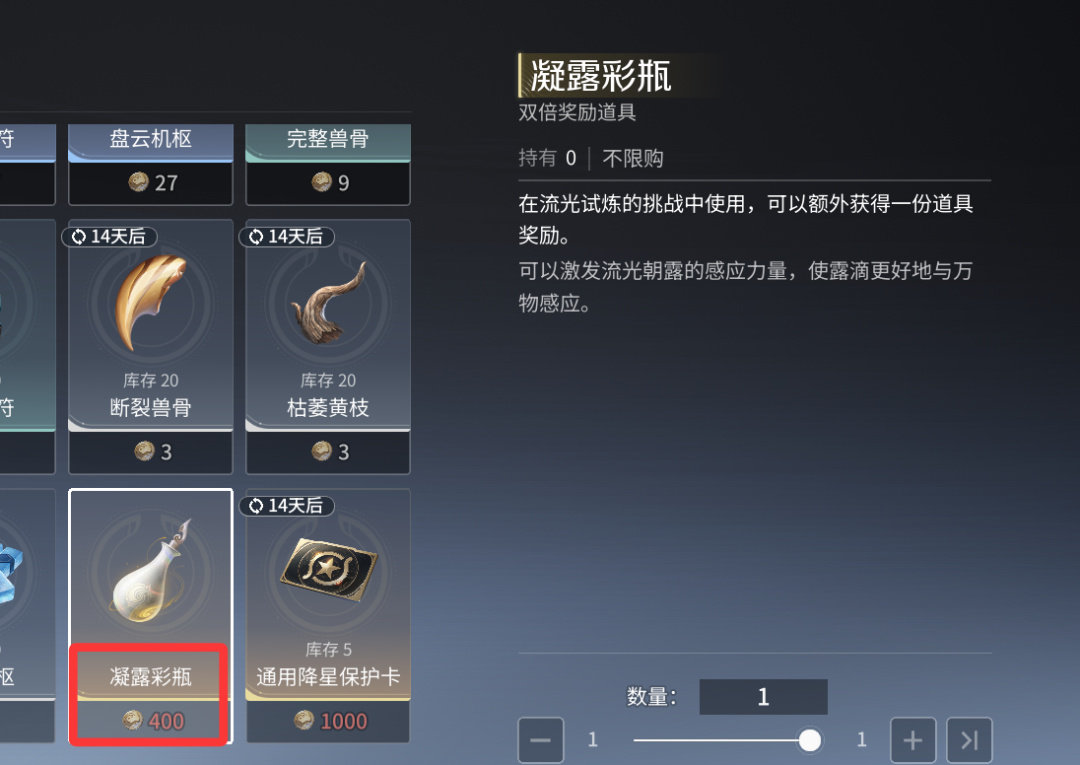The image size is (1080, 765).
Task: Open the 盘云机枢 item card
Action: click(x=151, y=165)
